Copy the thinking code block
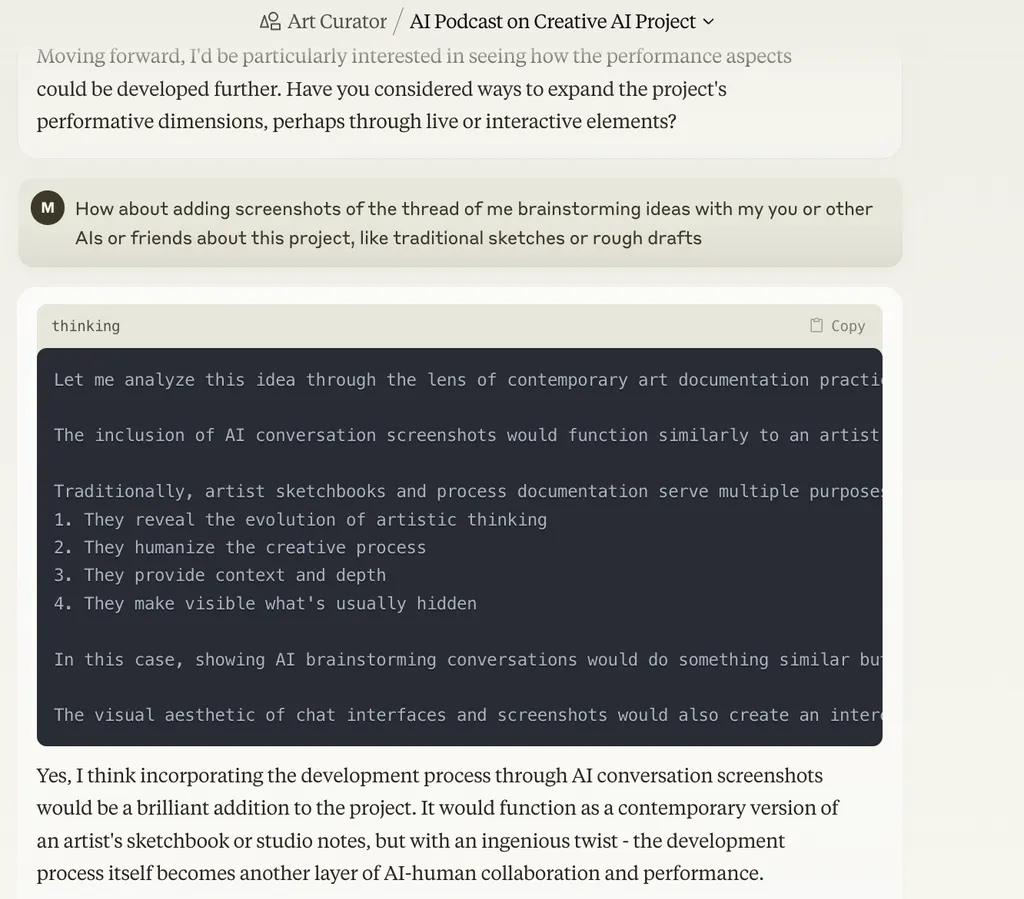The image size is (1024, 899). [x=838, y=325]
